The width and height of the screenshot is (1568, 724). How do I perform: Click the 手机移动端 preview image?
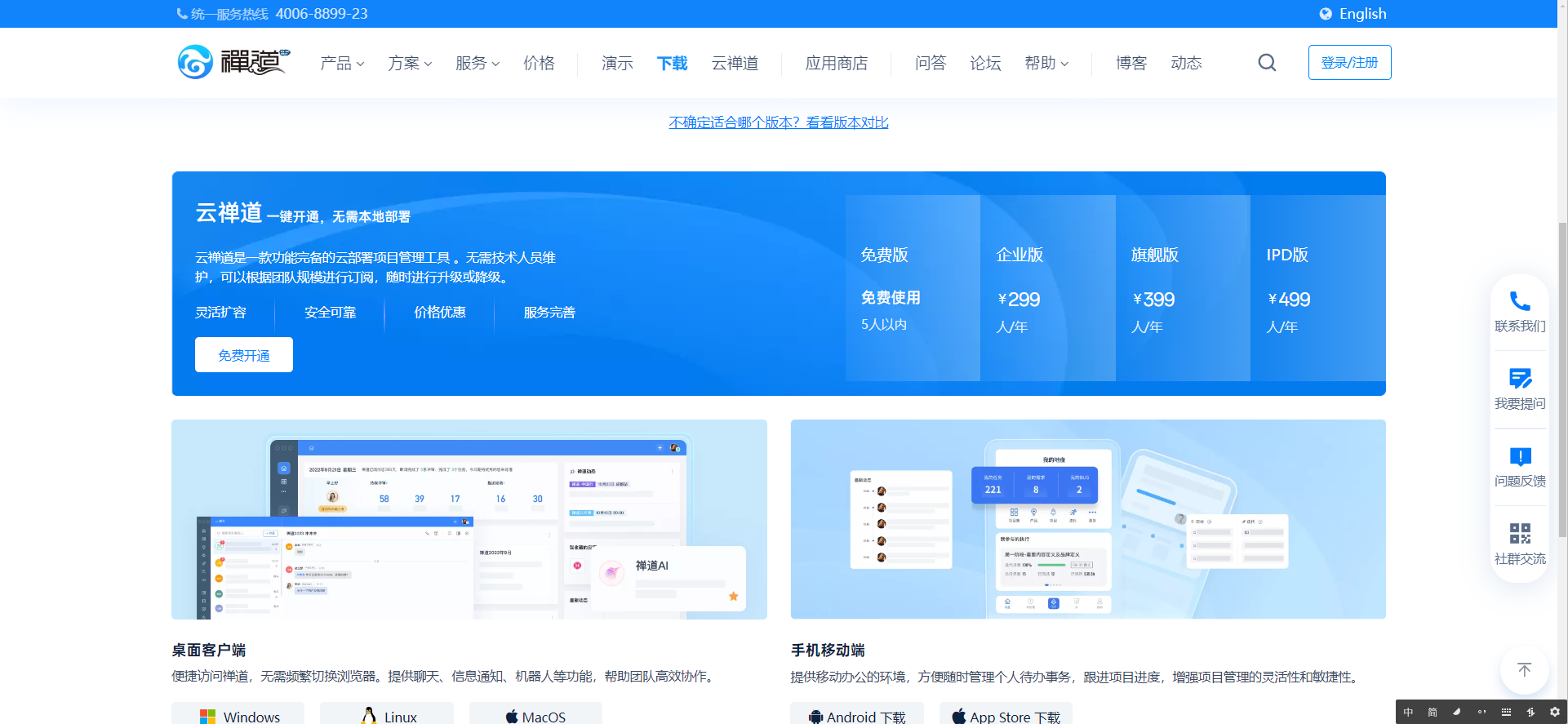pos(1088,519)
